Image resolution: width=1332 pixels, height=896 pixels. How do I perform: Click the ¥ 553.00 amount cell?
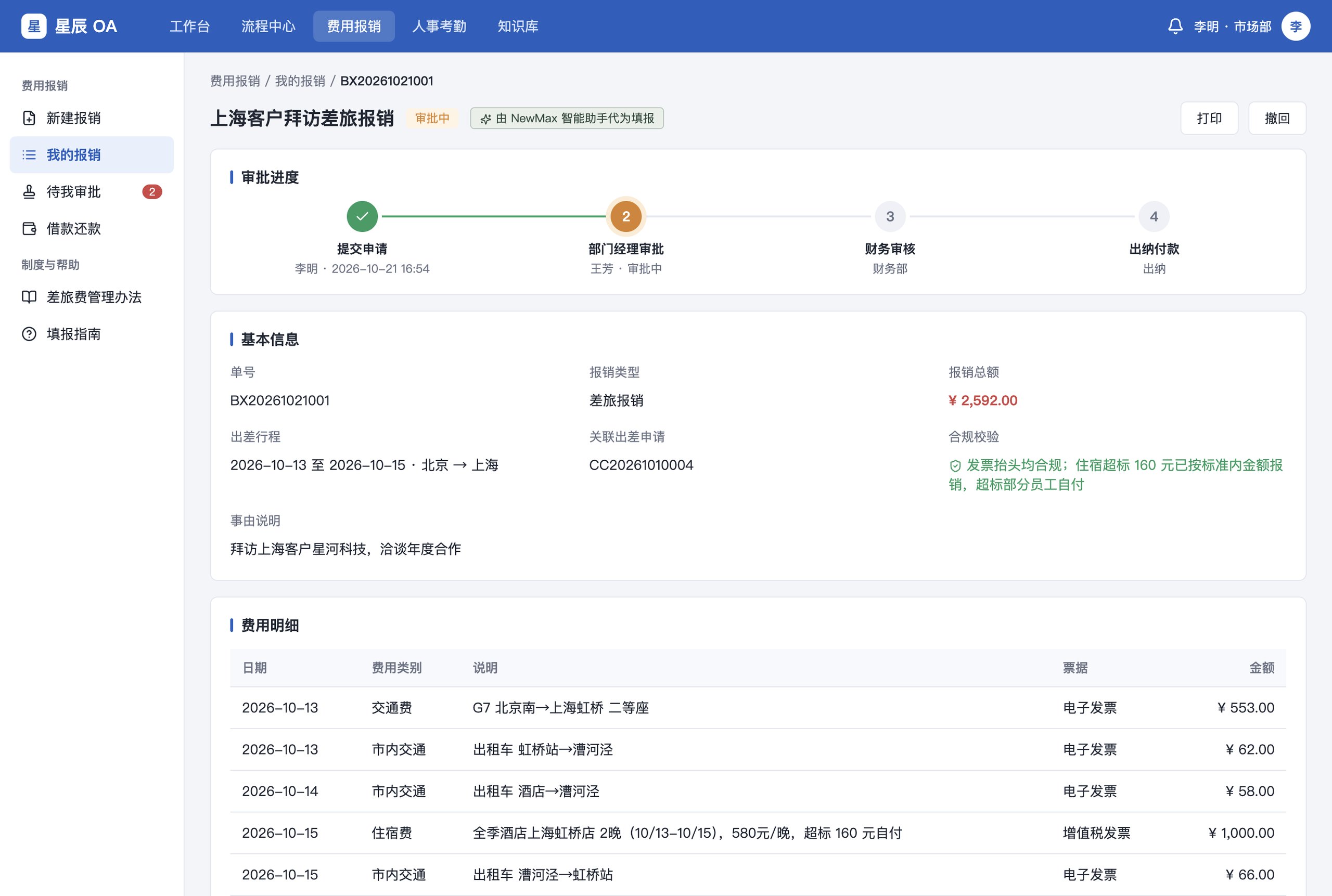(1246, 708)
